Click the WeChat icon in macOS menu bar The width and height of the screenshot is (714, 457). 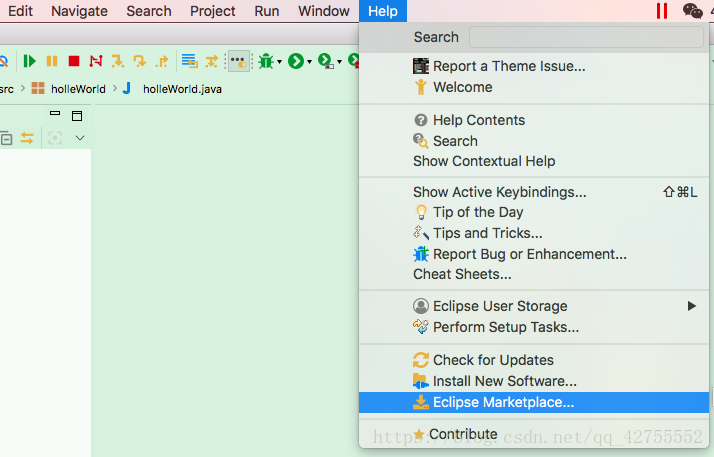(693, 11)
